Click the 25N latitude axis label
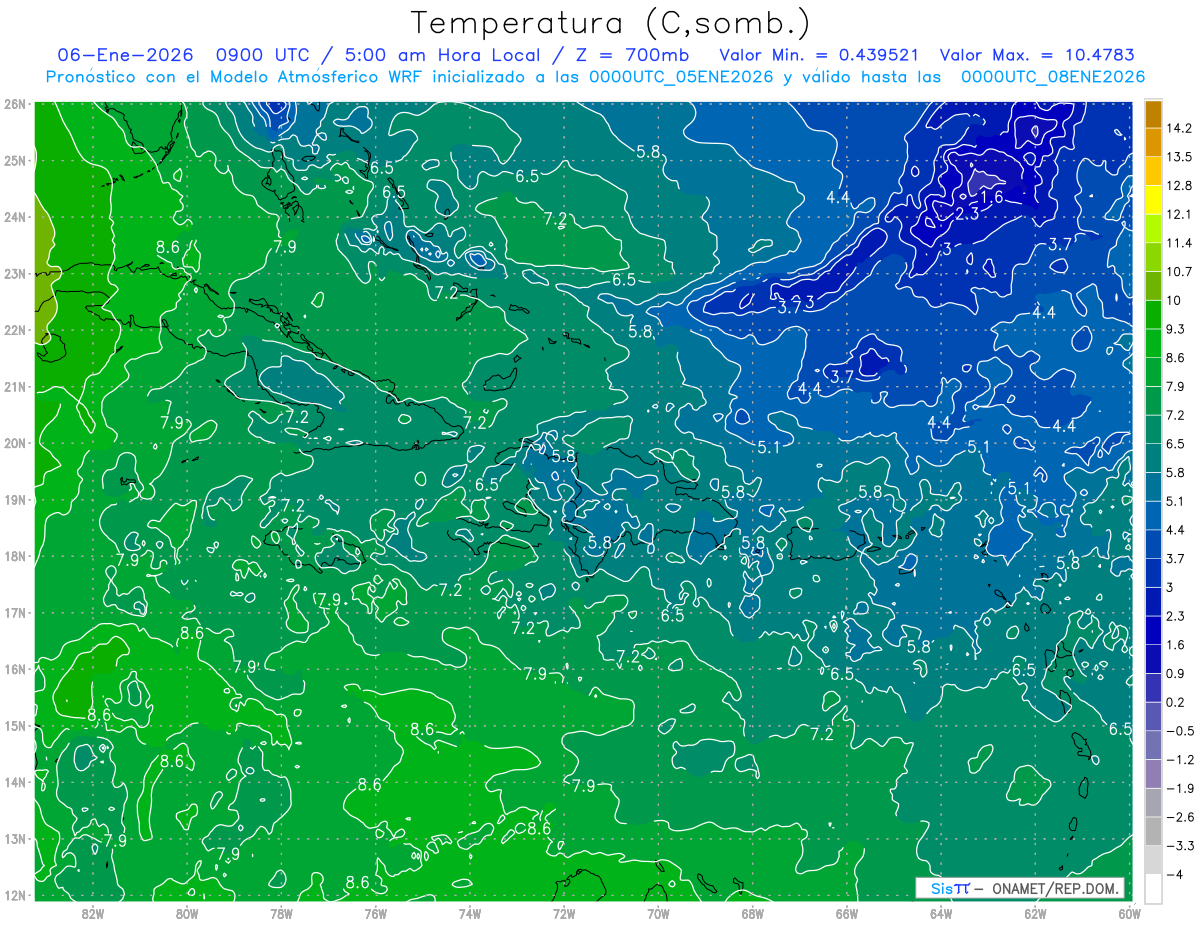The height and width of the screenshot is (927, 1200). 14,160
